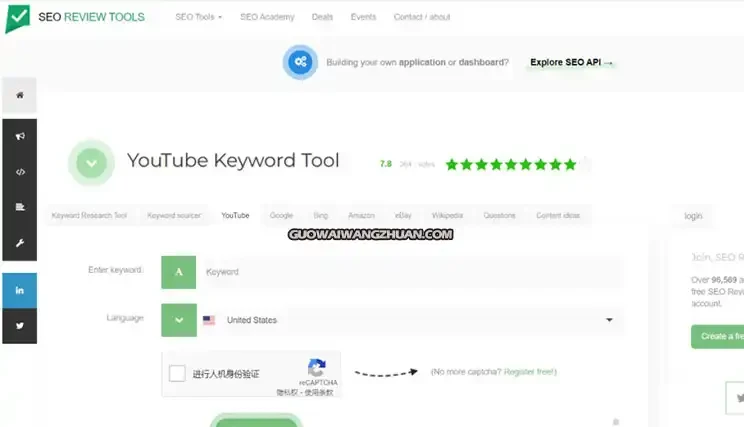Open the Deals menu item
The height and width of the screenshot is (427, 744).
(322, 17)
